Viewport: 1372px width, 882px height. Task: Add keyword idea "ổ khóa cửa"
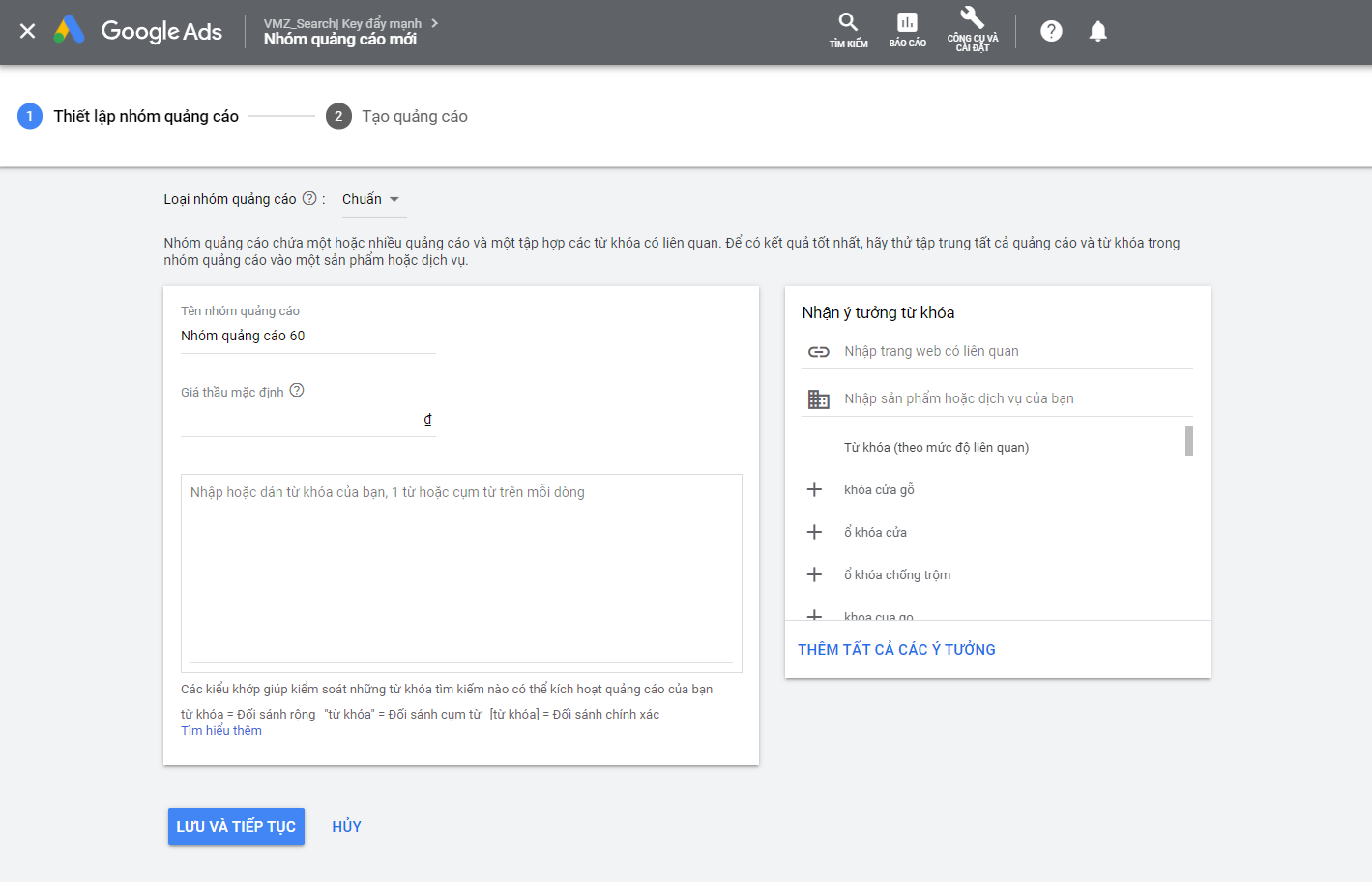pyautogui.click(x=814, y=532)
